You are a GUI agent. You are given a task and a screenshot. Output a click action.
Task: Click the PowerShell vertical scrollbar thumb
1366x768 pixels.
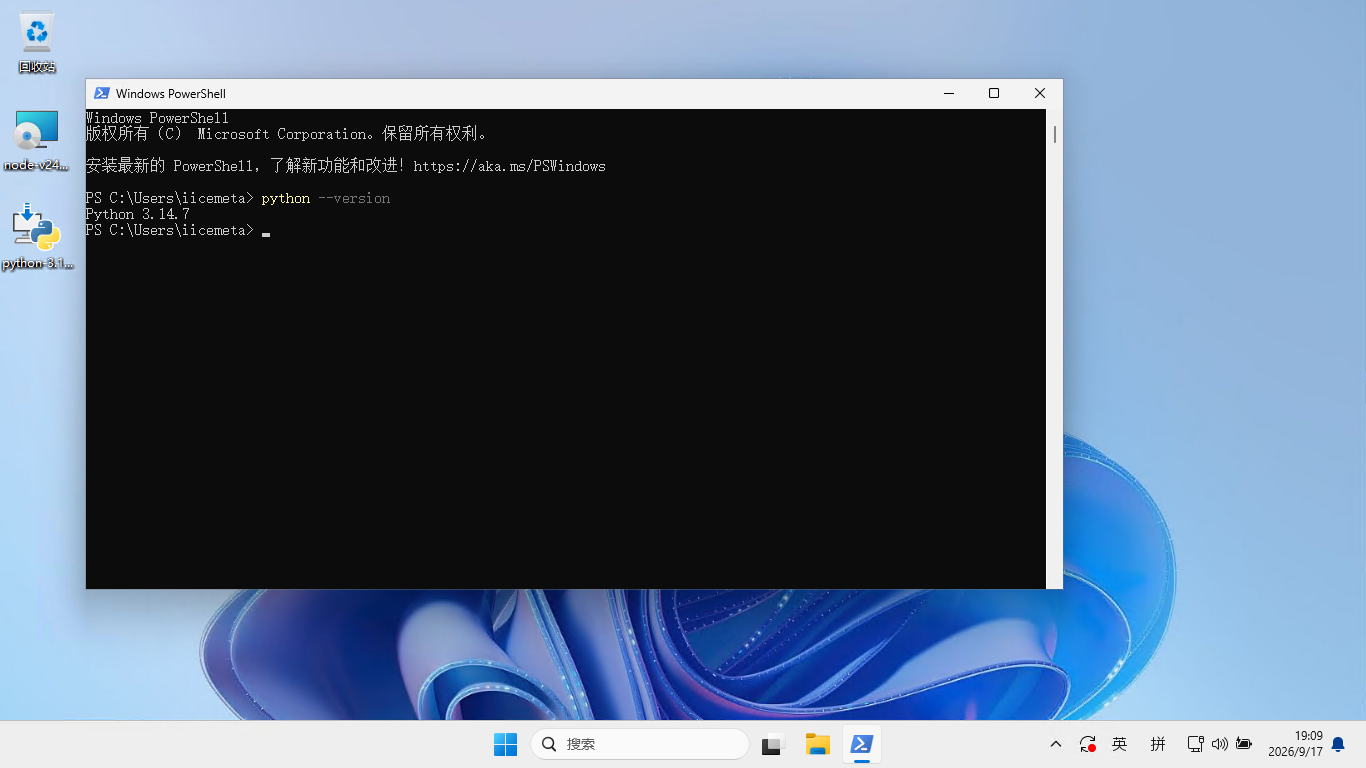point(1054,134)
